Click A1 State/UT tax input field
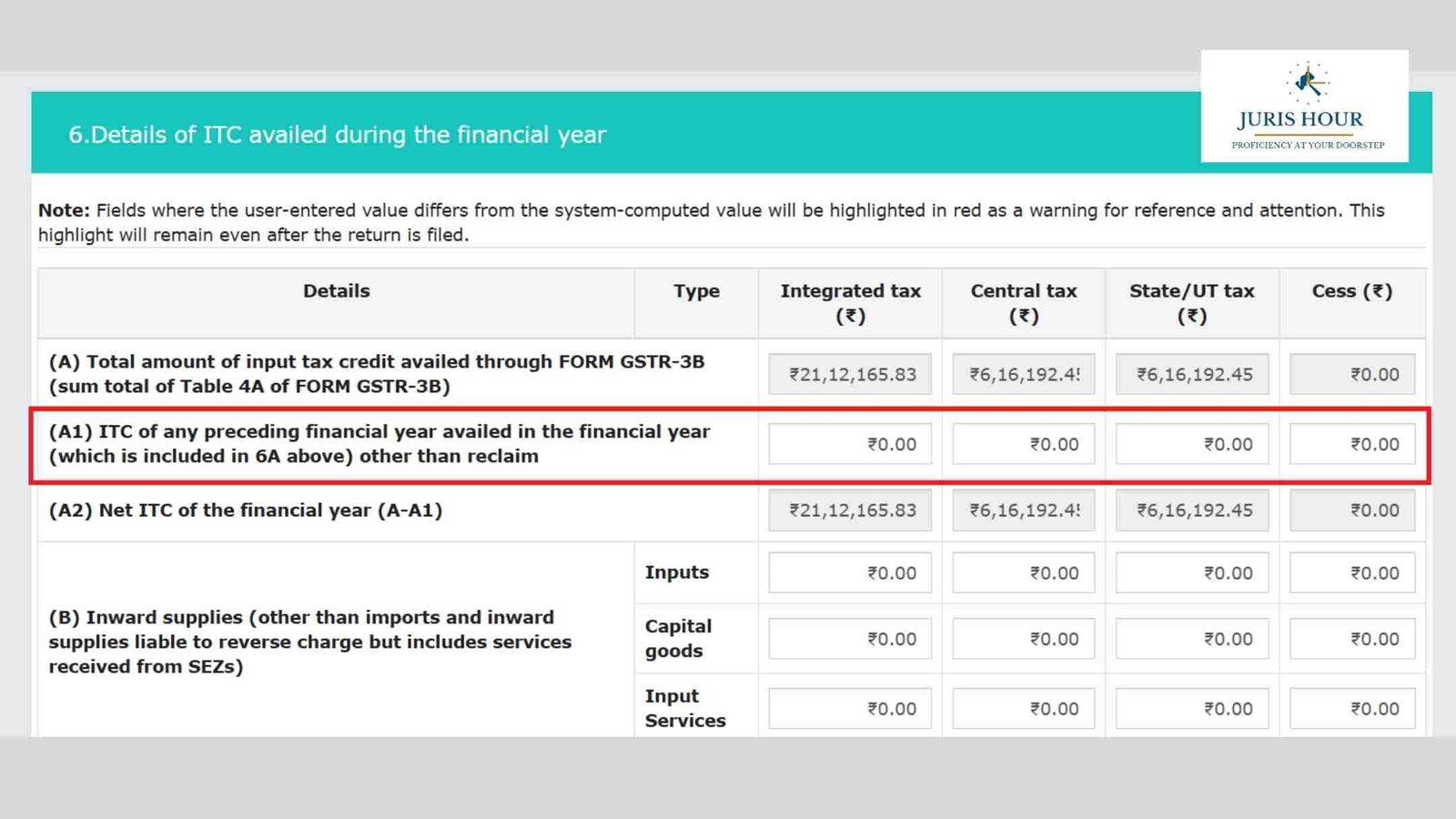This screenshot has height=819, width=1456. coord(1191,445)
